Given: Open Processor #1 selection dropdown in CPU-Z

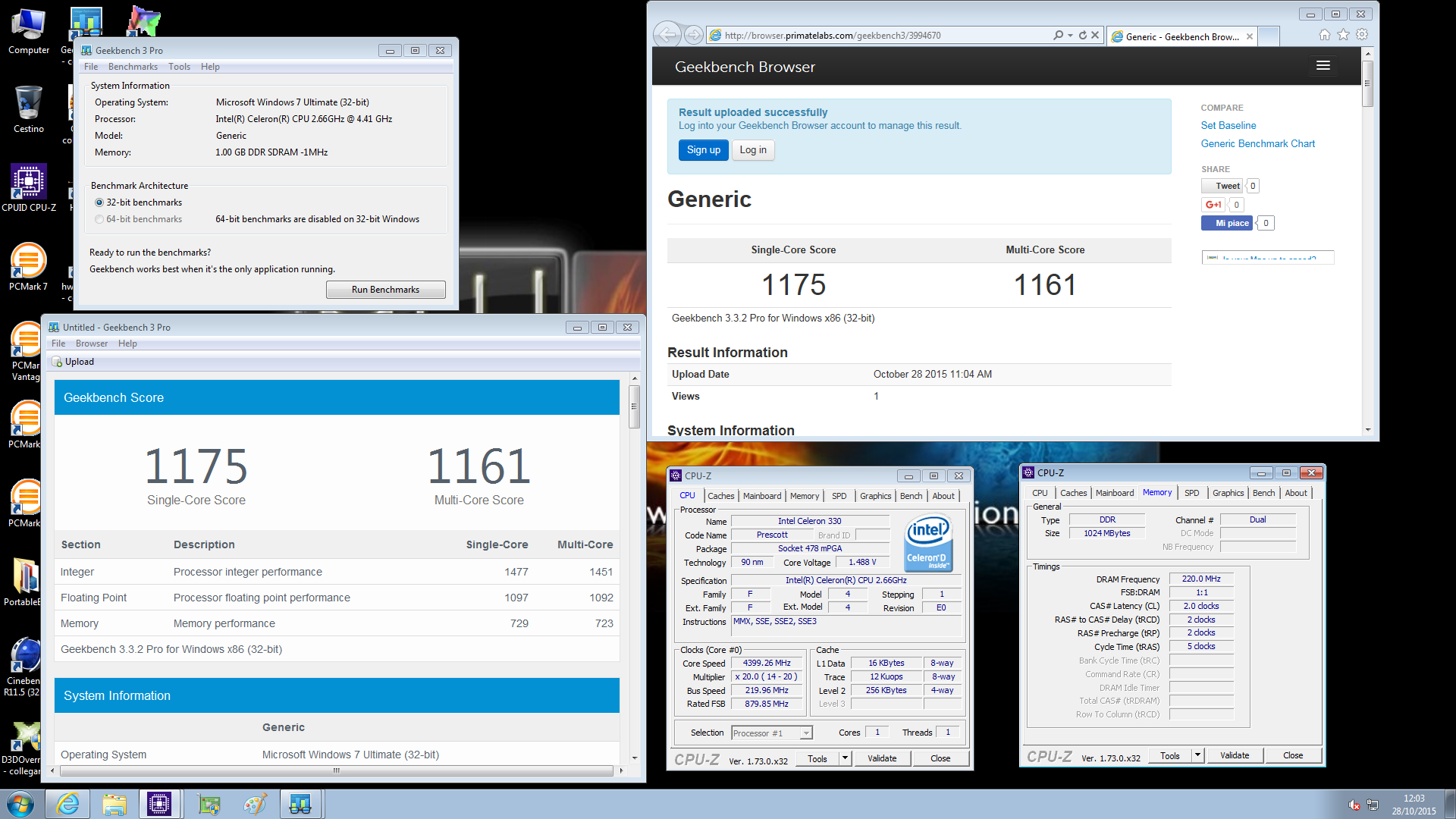Looking at the screenshot, I should coord(772,733).
